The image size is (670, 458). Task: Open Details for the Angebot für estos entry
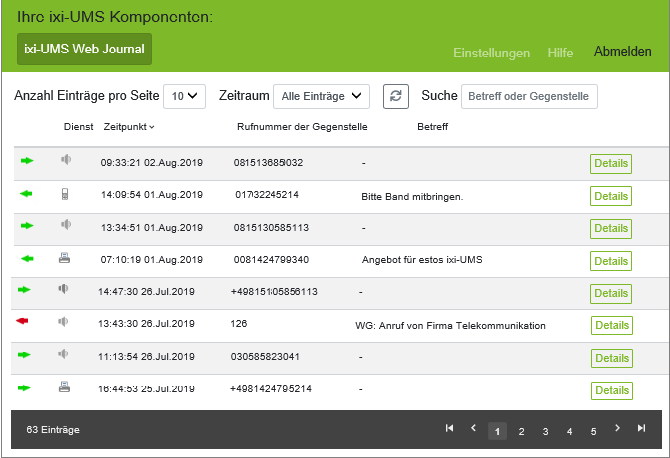(611, 260)
